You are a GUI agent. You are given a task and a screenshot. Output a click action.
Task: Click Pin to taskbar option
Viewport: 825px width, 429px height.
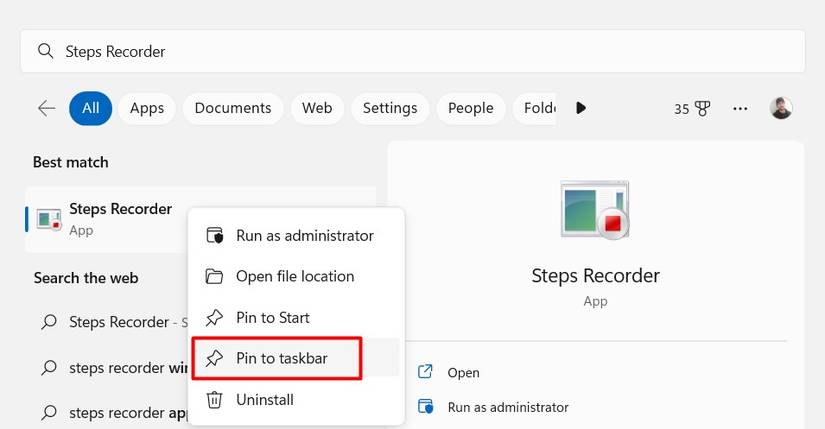(x=281, y=358)
